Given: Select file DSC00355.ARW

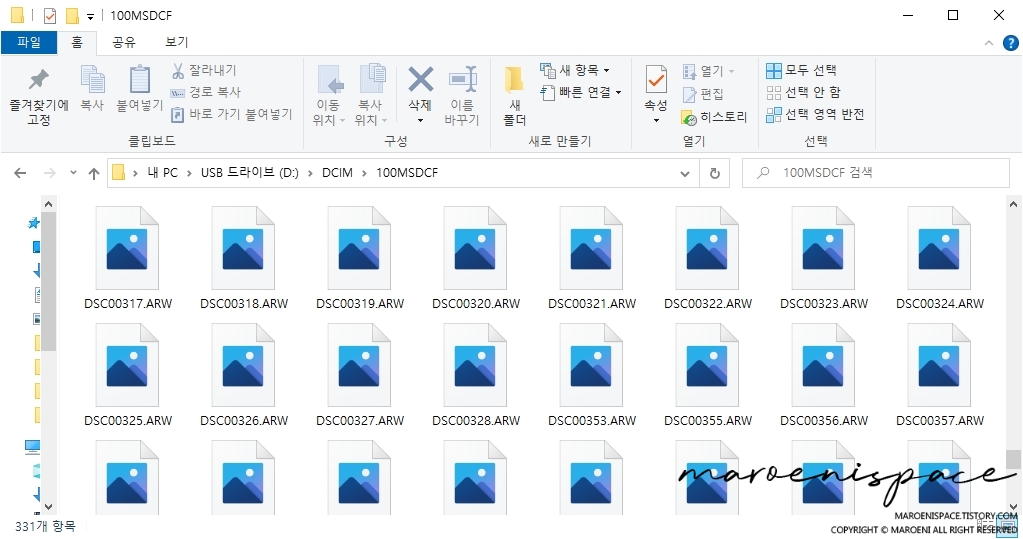Looking at the screenshot, I should tap(708, 375).
